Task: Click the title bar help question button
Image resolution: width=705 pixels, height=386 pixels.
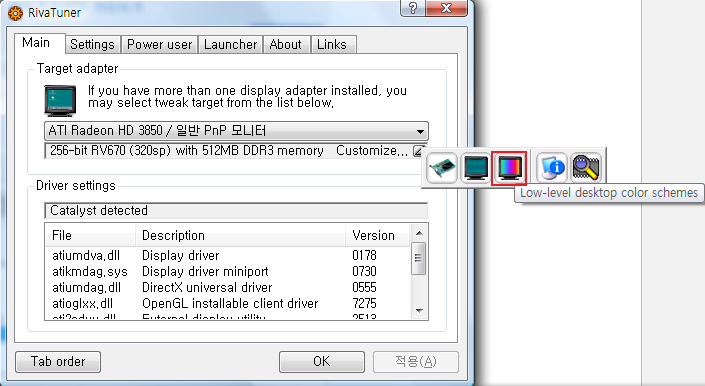Action: 412,8
